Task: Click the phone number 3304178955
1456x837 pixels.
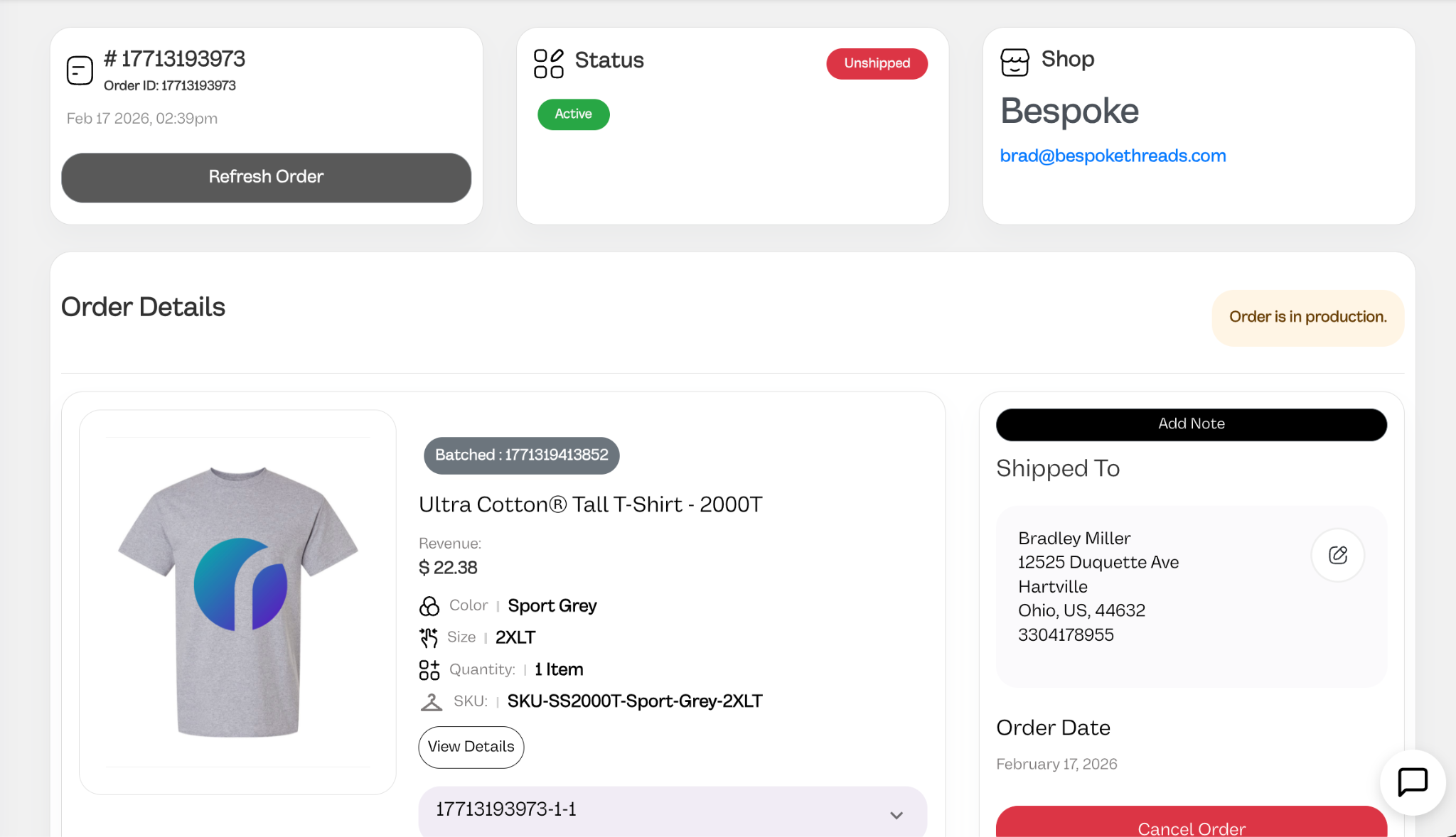Action: point(1066,635)
